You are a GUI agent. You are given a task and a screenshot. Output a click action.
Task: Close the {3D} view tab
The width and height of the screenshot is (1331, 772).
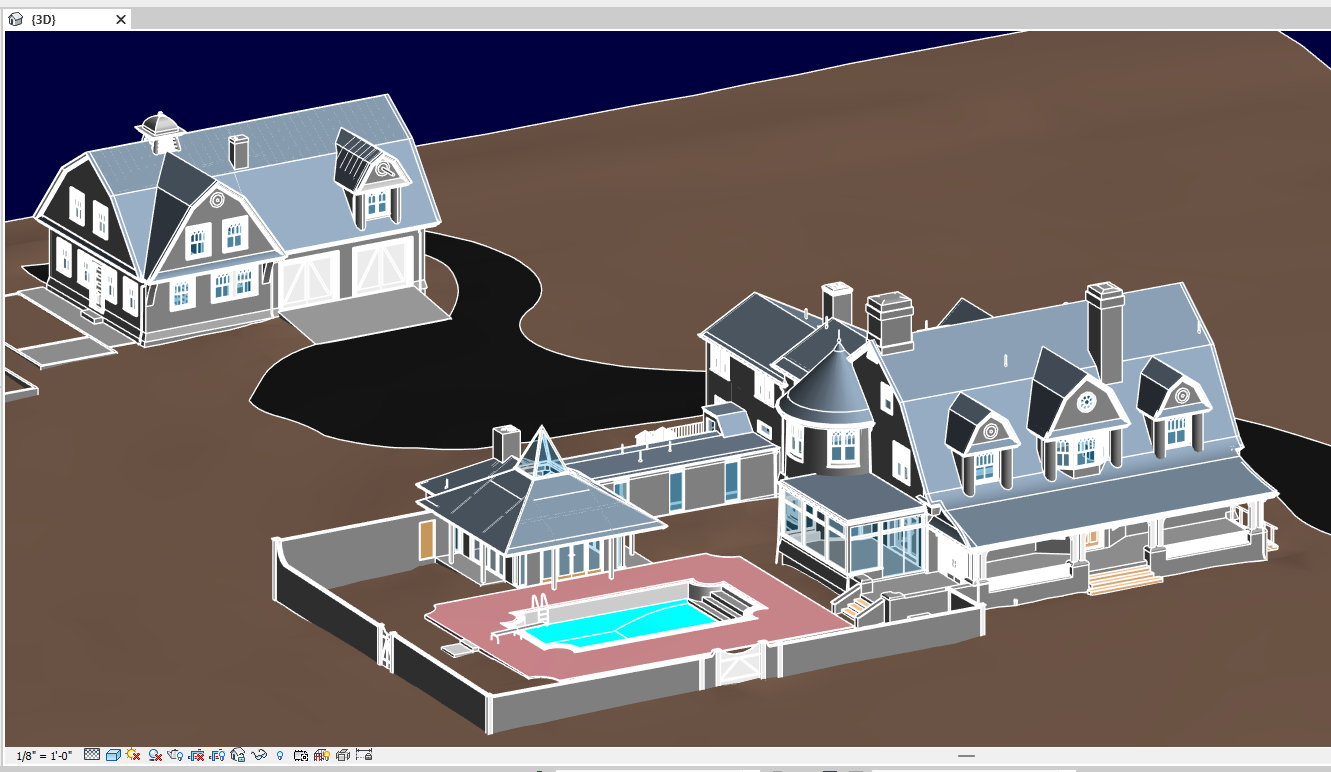click(121, 19)
